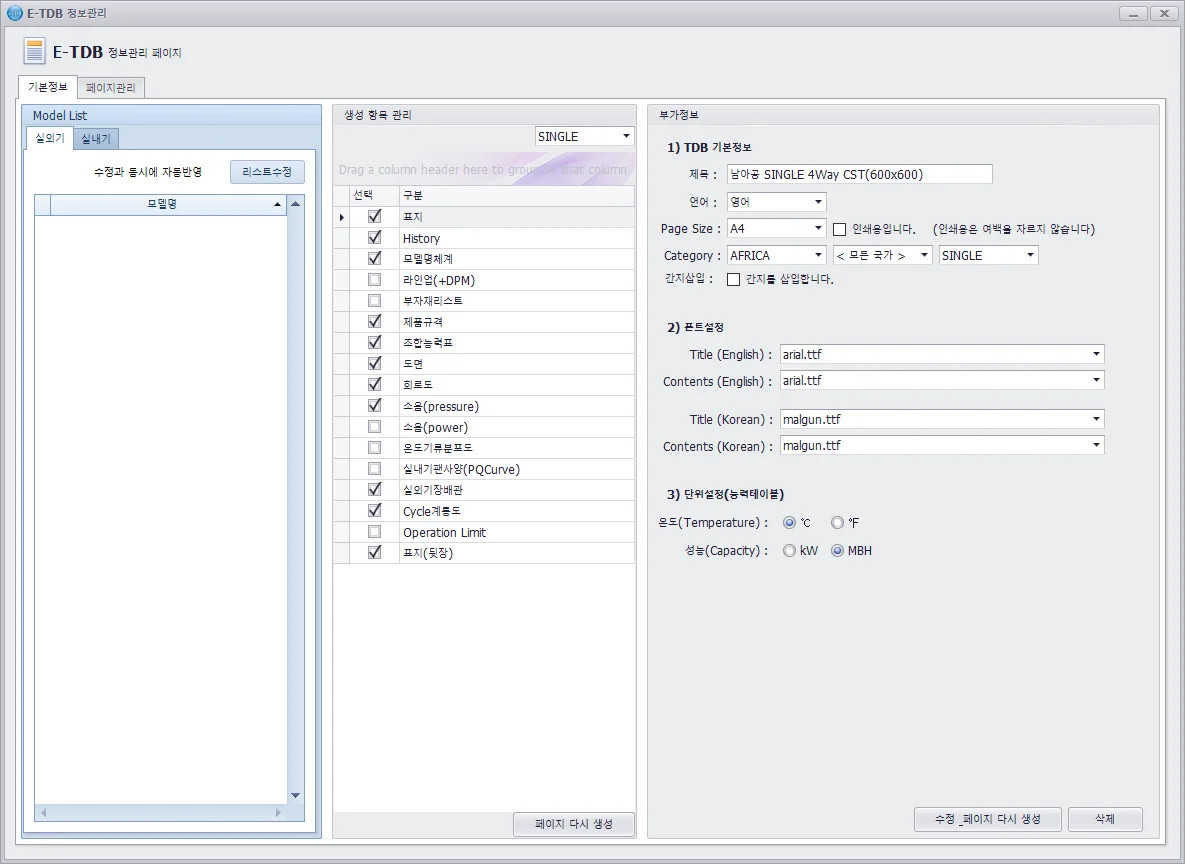This screenshot has height=864, width=1185.
Task: Open the Page Size A4 dropdown
Action: click(818, 228)
